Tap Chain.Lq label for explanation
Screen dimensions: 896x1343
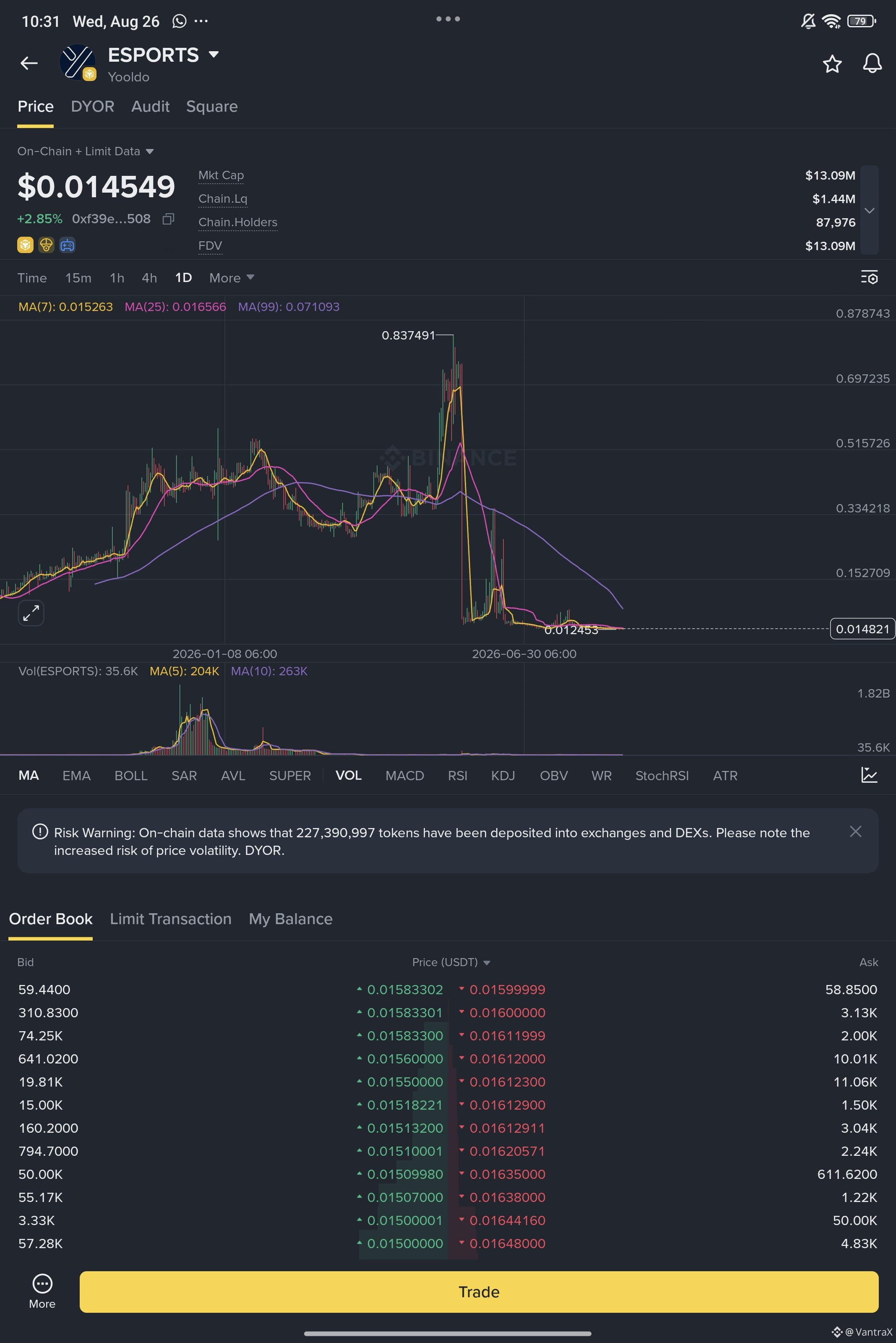[223, 199]
